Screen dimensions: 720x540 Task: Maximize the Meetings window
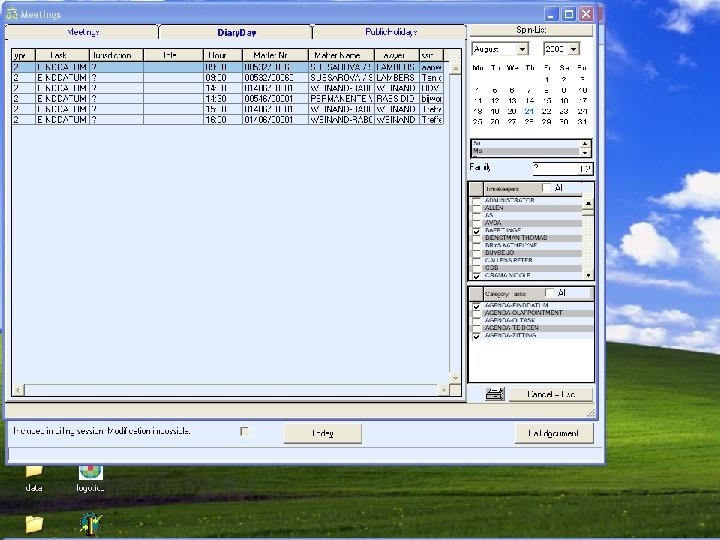click(x=568, y=14)
